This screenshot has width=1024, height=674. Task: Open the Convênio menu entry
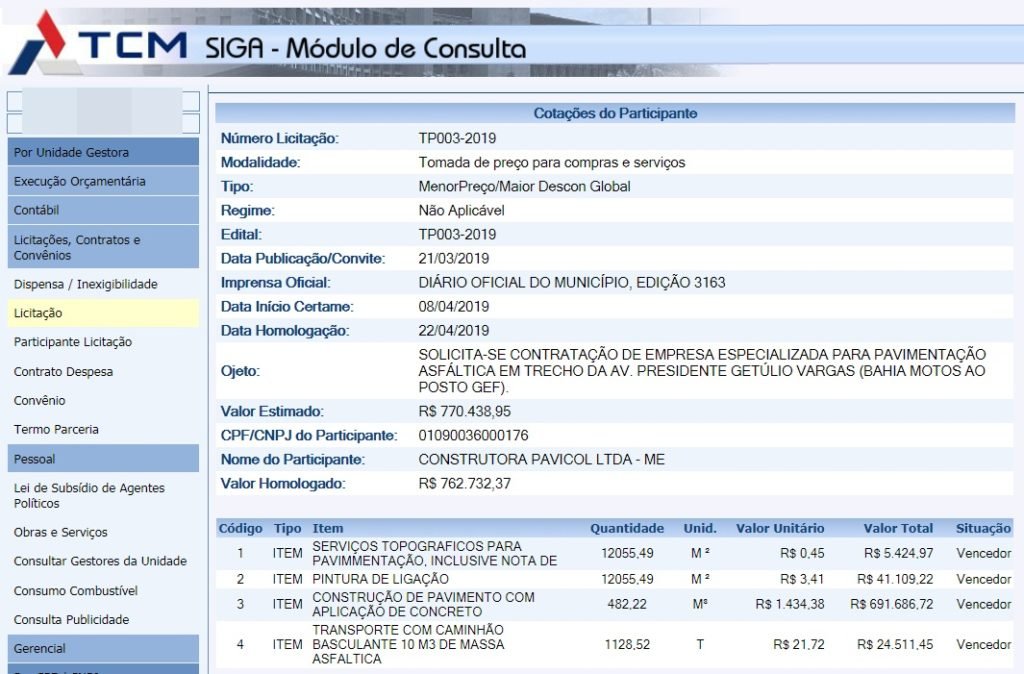(40, 400)
